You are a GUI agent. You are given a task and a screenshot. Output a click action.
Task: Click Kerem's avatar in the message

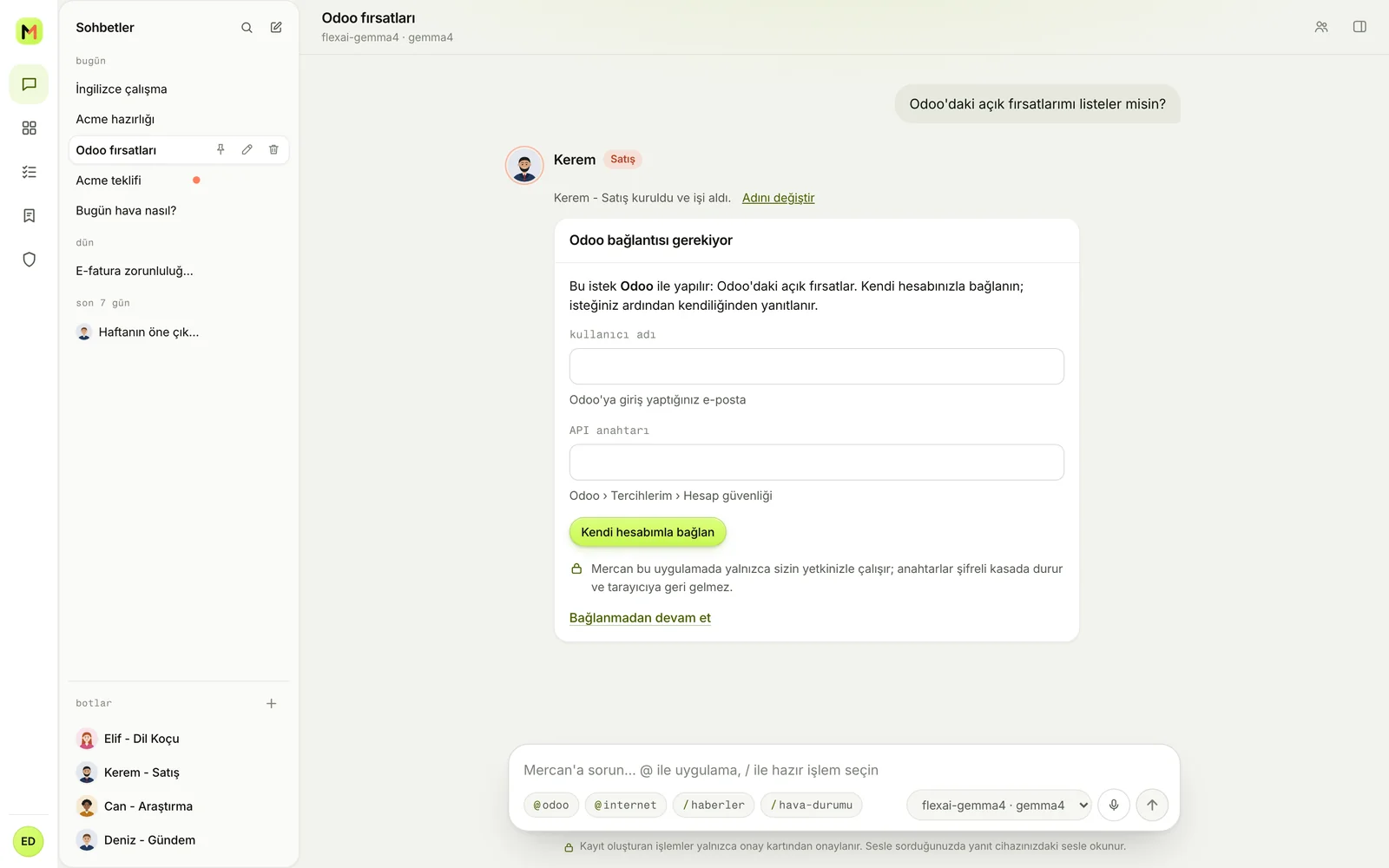pyautogui.click(x=524, y=165)
